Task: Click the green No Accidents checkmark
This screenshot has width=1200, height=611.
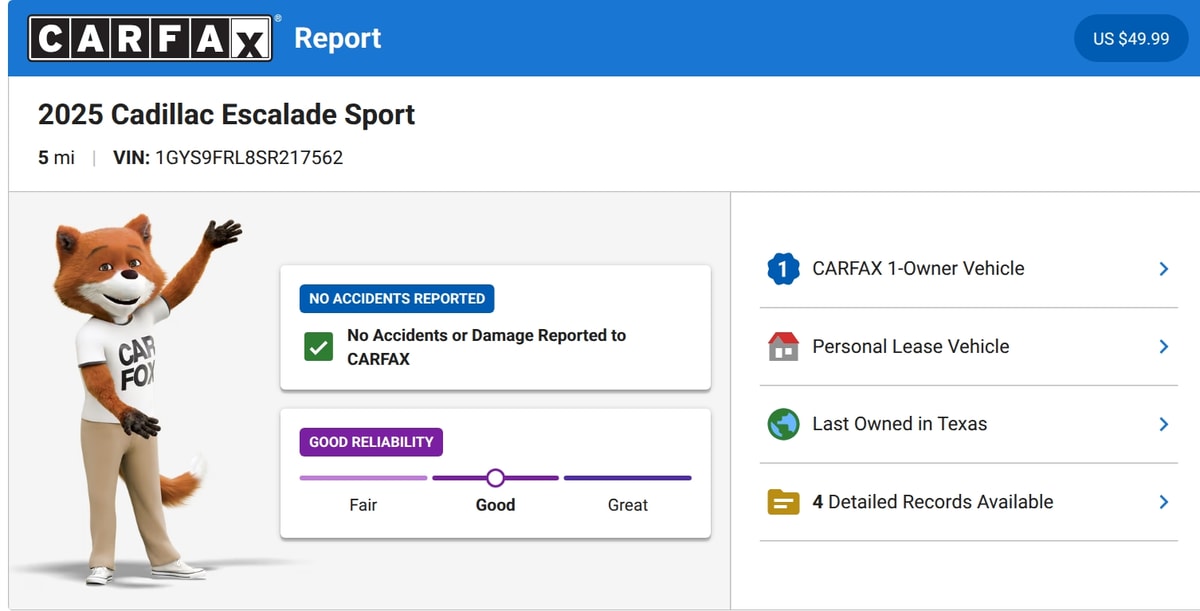Action: tap(319, 347)
